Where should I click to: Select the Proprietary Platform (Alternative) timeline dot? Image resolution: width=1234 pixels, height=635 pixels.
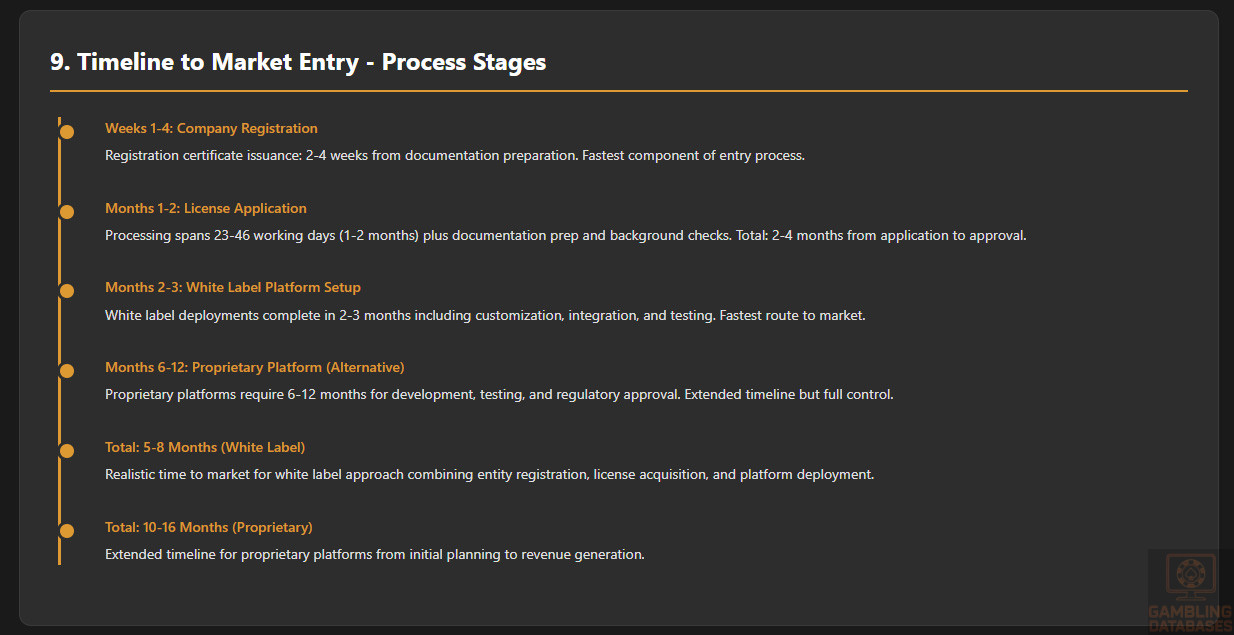point(67,371)
